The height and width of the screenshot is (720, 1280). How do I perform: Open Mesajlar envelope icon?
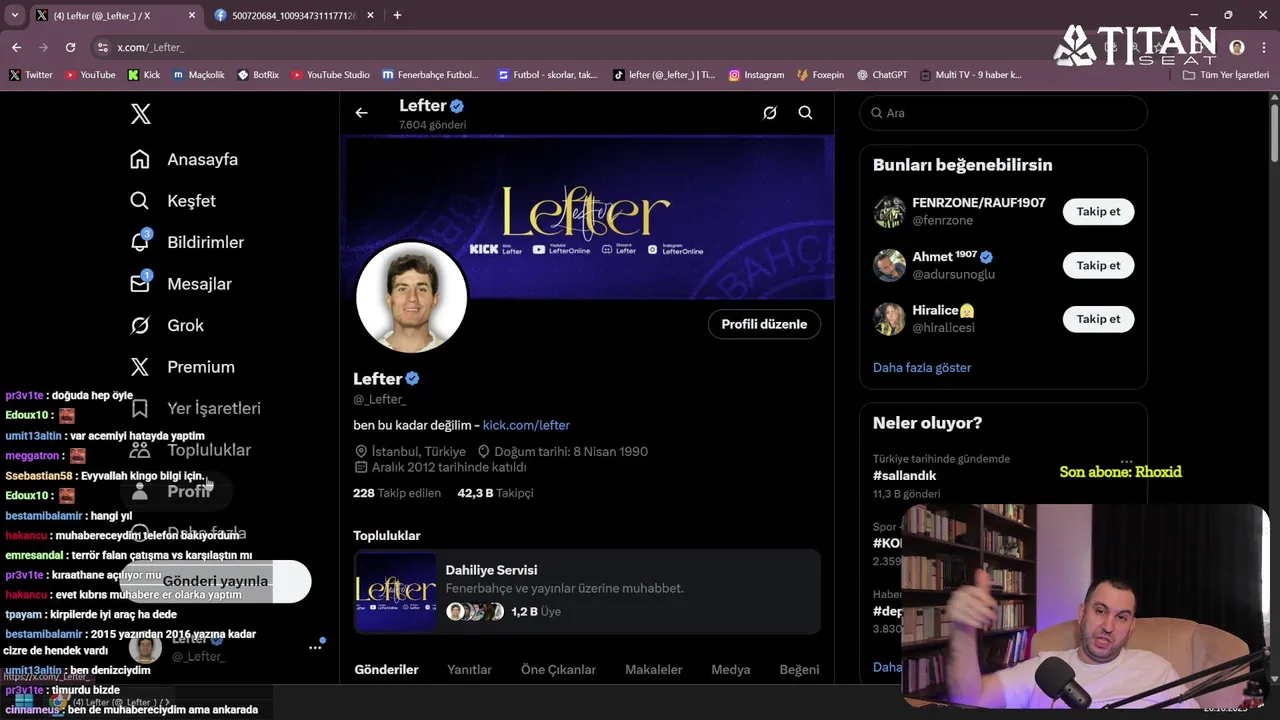click(140, 284)
